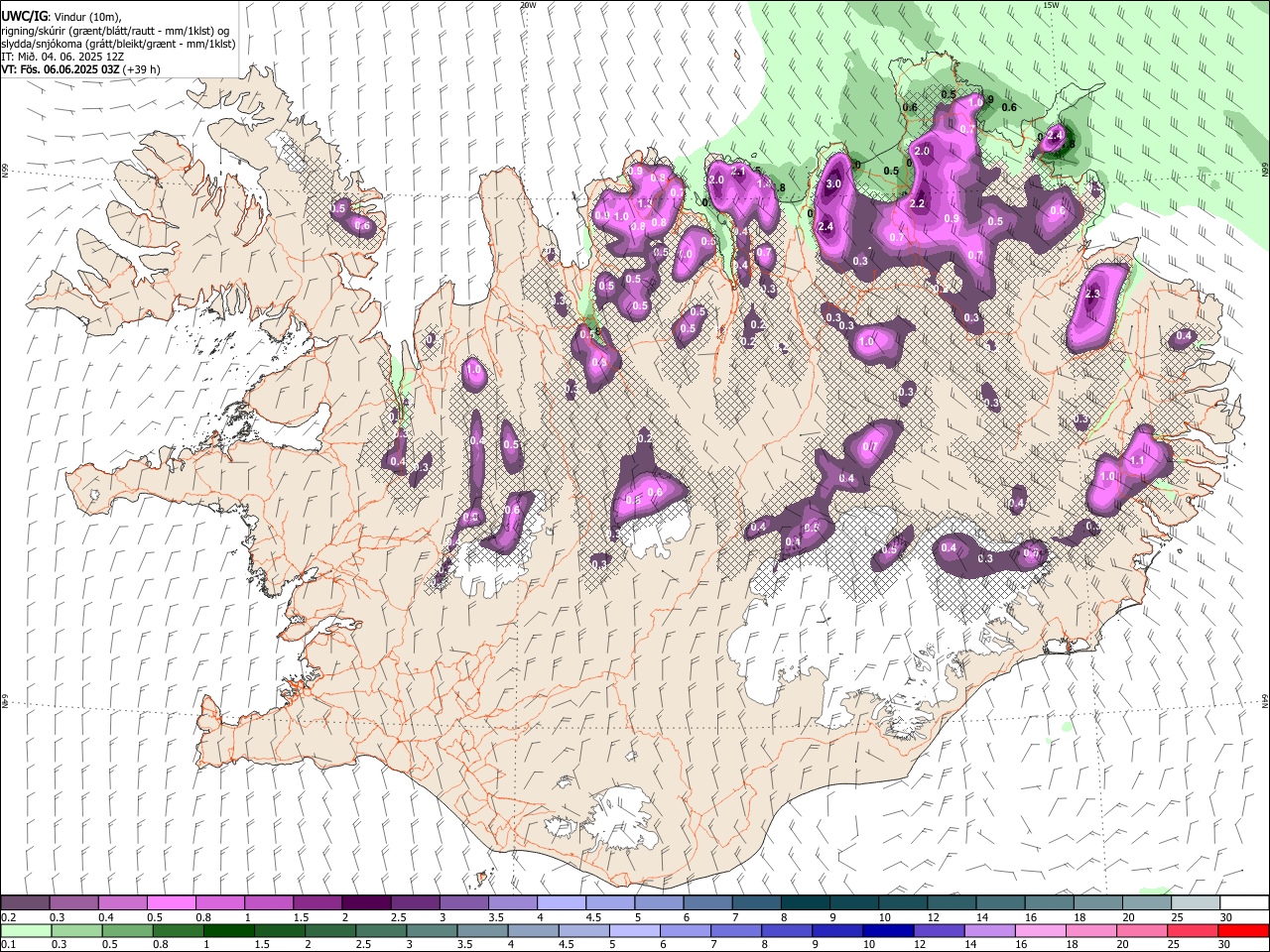Click the 'UWC/IG: Vindur (10m)' title text
Screen dimensions: 1270x952
coord(61,16)
